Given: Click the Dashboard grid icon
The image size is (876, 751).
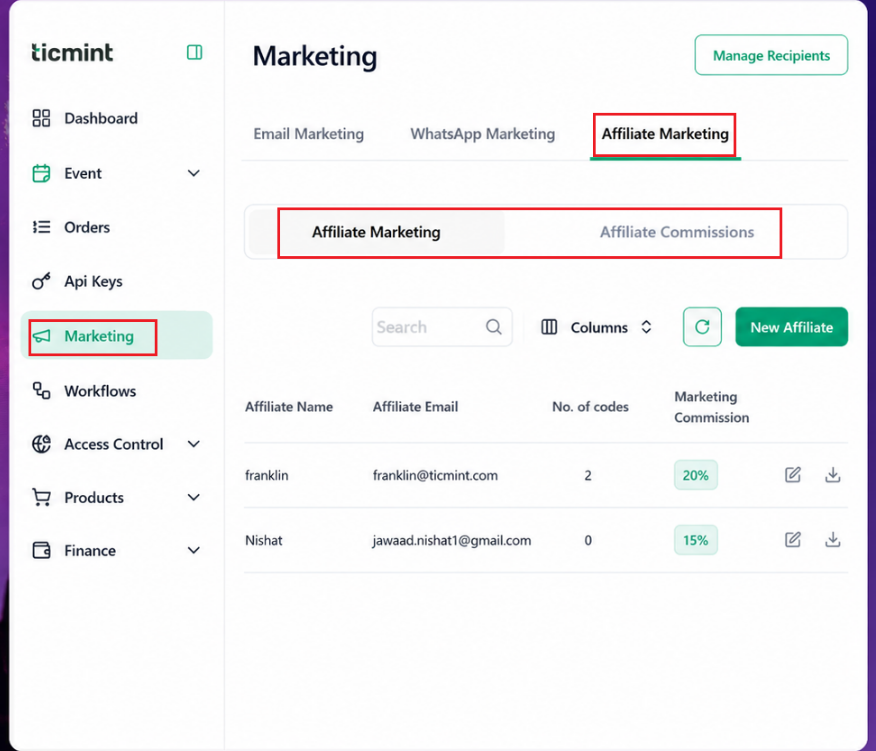Looking at the screenshot, I should pyautogui.click(x=41, y=118).
